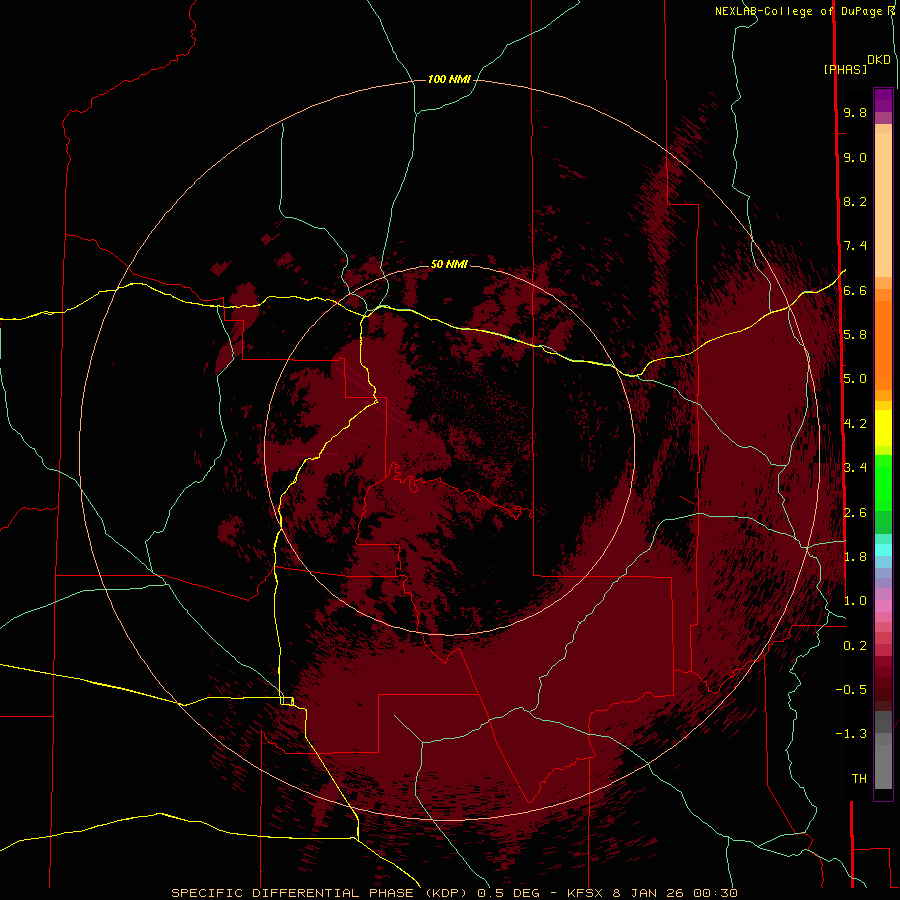Pick the cyan band of the color bar
The height and width of the screenshot is (900, 900).
click(883, 550)
